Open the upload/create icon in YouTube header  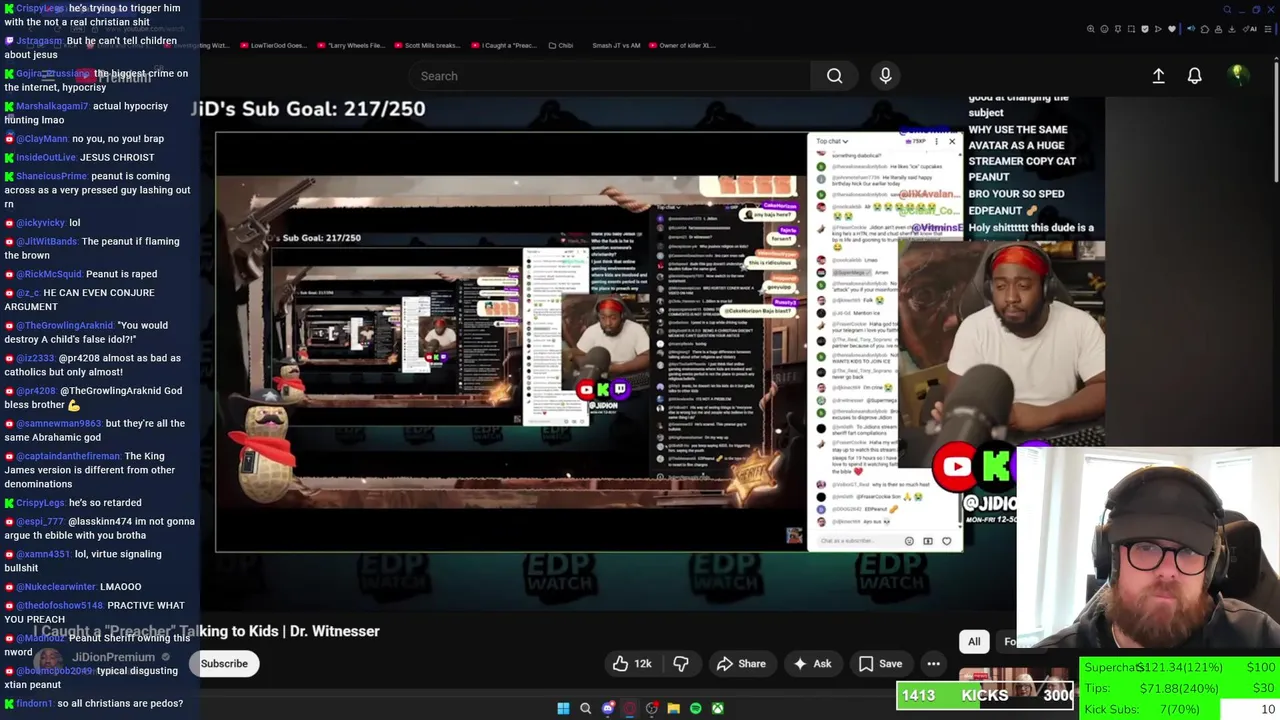coord(1158,76)
